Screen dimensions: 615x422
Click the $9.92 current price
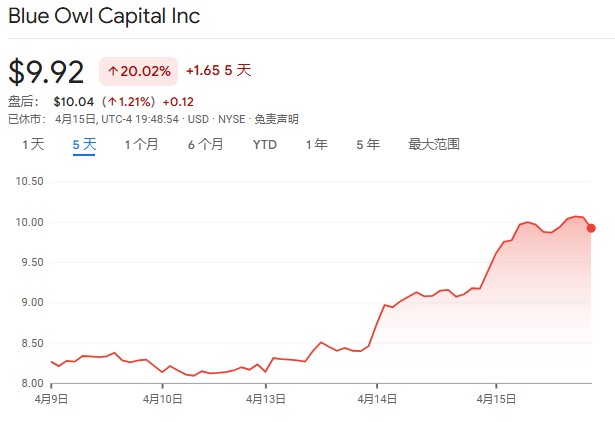click(46, 72)
